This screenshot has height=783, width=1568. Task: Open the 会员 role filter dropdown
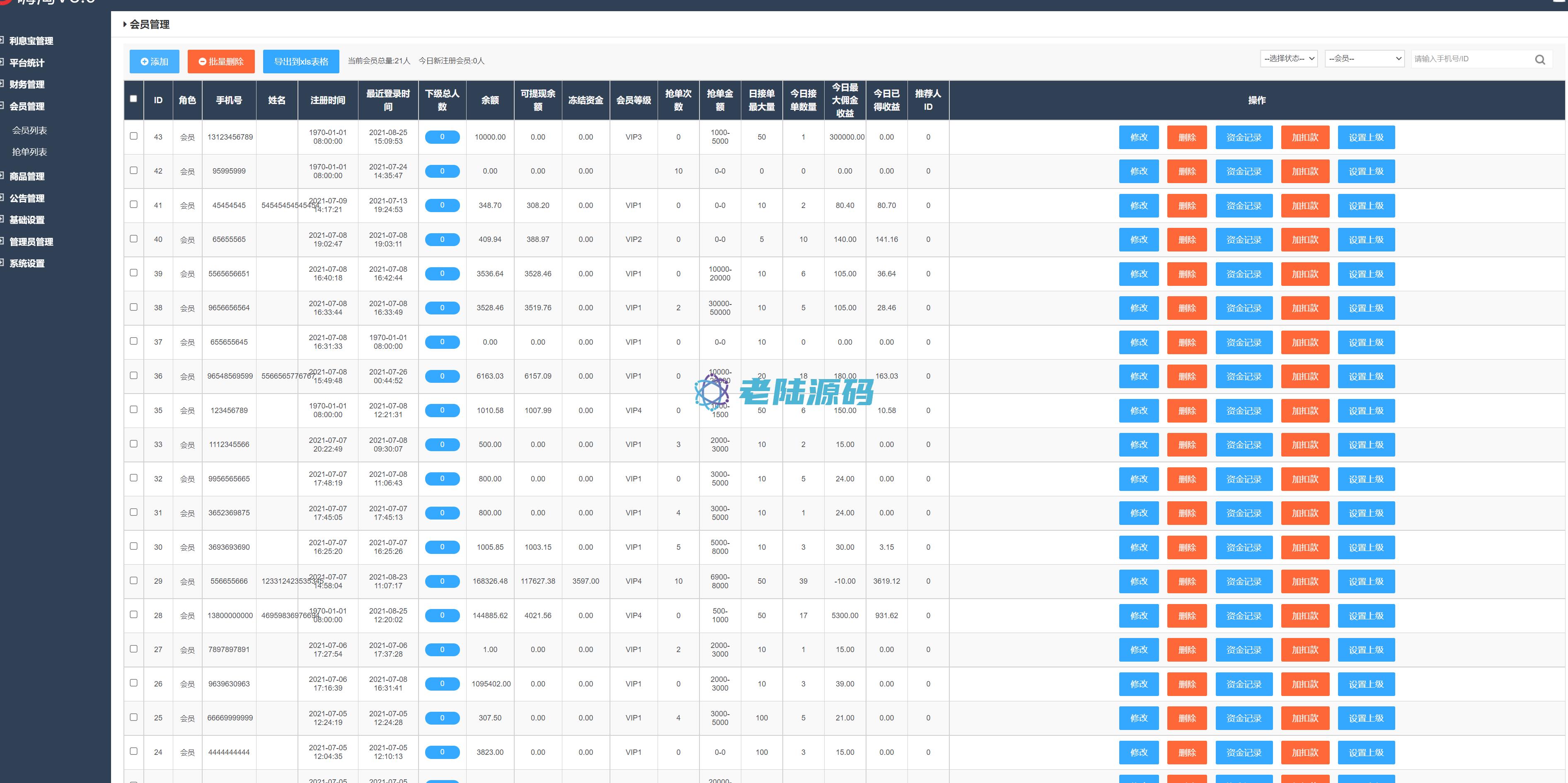point(1364,59)
